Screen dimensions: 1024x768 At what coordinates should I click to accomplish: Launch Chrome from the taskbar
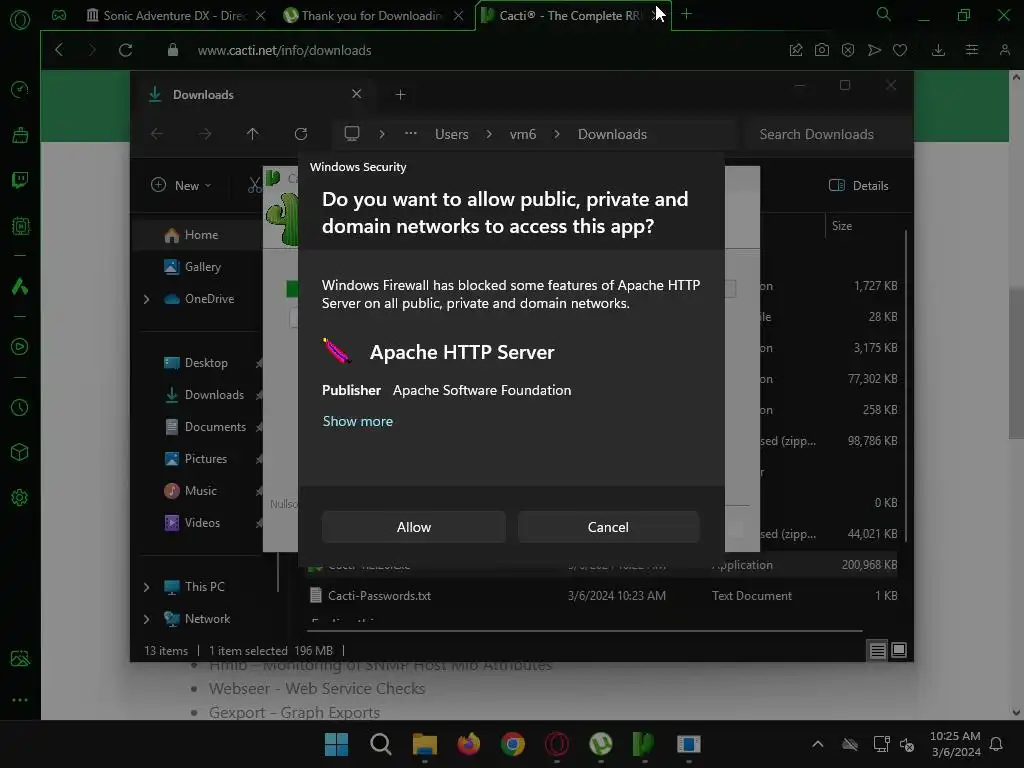pos(513,744)
